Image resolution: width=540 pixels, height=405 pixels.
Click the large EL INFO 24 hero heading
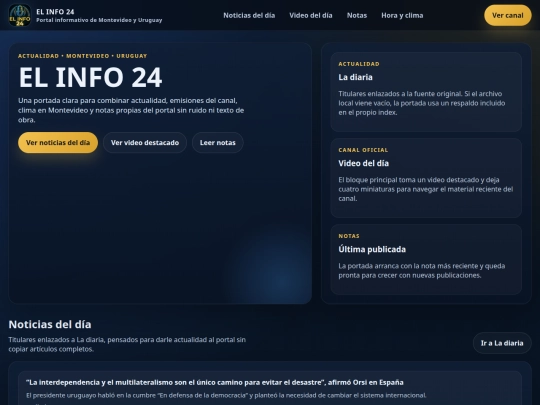pyautogui.click(x=90, y=77)
